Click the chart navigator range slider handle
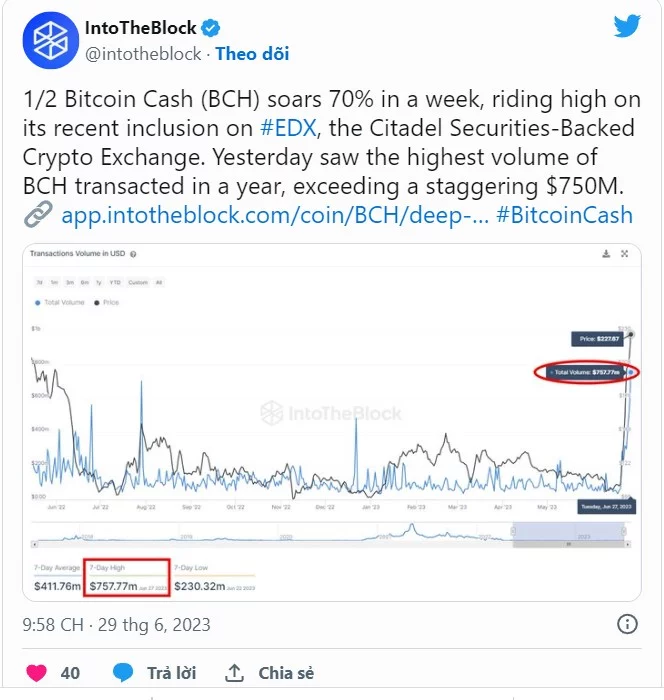Image resolution: width=664 pixels, height=700 pixels. [x=514, y=531]
